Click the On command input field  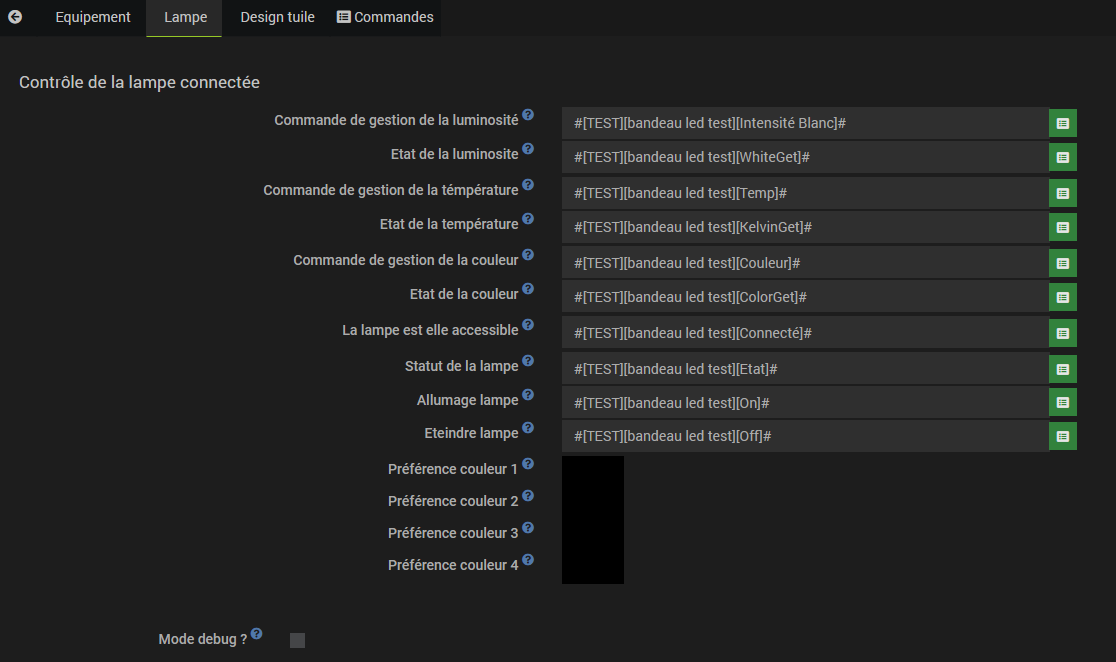805,403
